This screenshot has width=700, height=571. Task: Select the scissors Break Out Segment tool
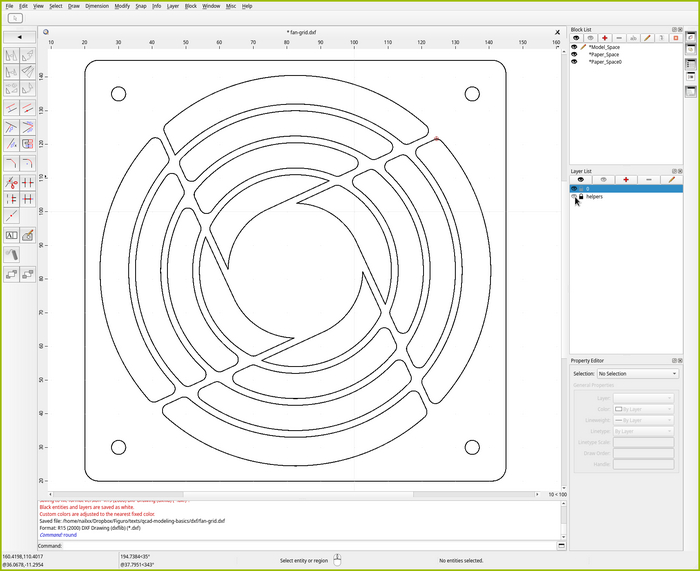pos(11,183)
